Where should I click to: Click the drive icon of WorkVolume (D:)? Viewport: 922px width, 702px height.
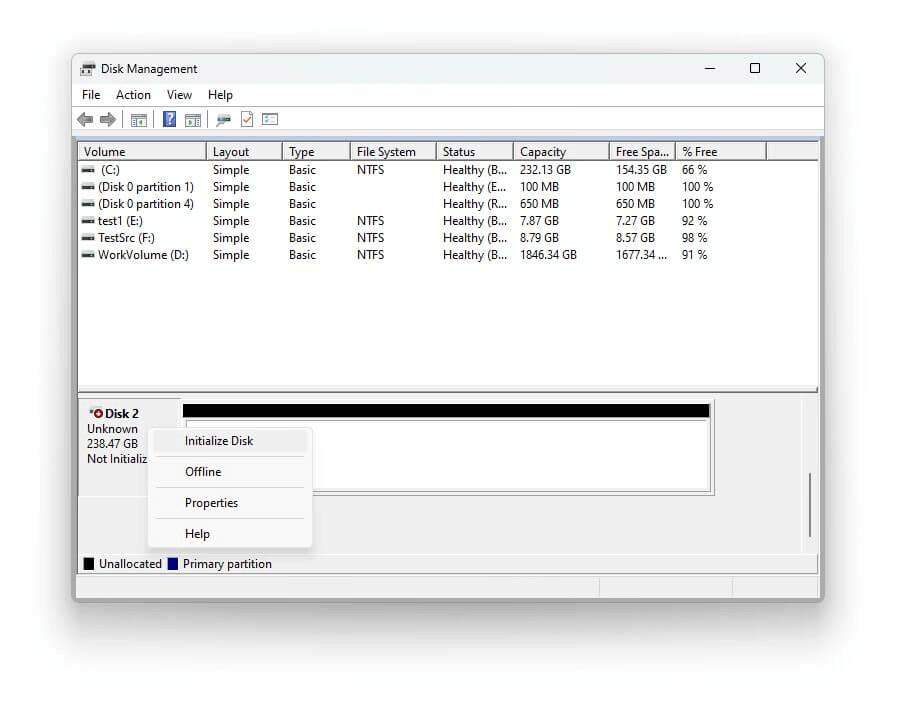[x=88, y=255]
